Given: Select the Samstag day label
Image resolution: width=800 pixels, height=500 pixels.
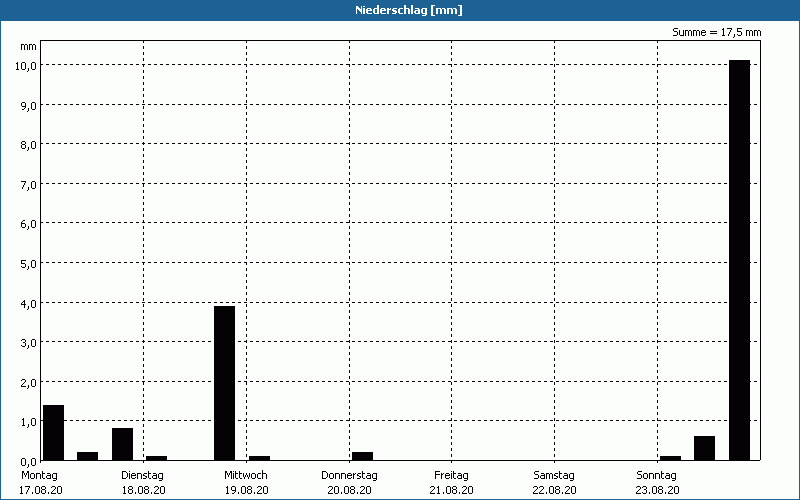Looking at the screenshot, I should point(554,476).
